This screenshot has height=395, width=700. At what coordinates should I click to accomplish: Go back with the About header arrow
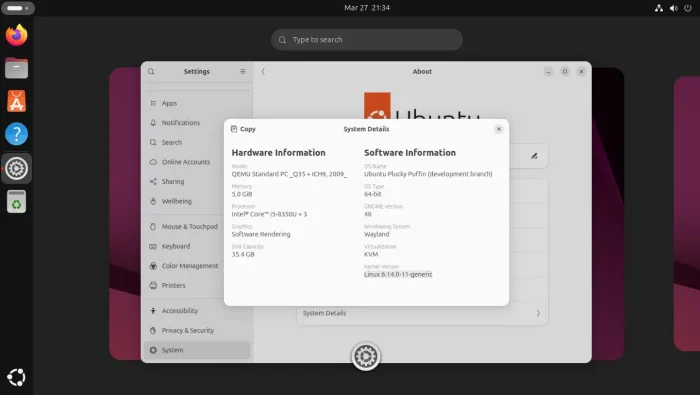263,71
